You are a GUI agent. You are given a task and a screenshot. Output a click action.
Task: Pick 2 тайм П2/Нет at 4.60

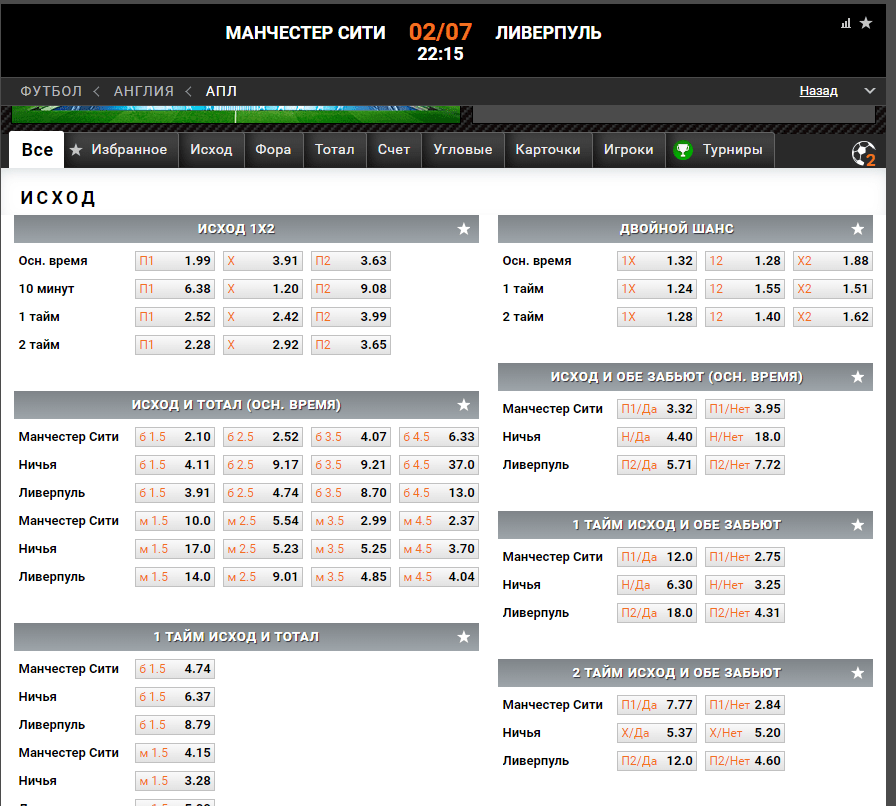coord(745,761)
